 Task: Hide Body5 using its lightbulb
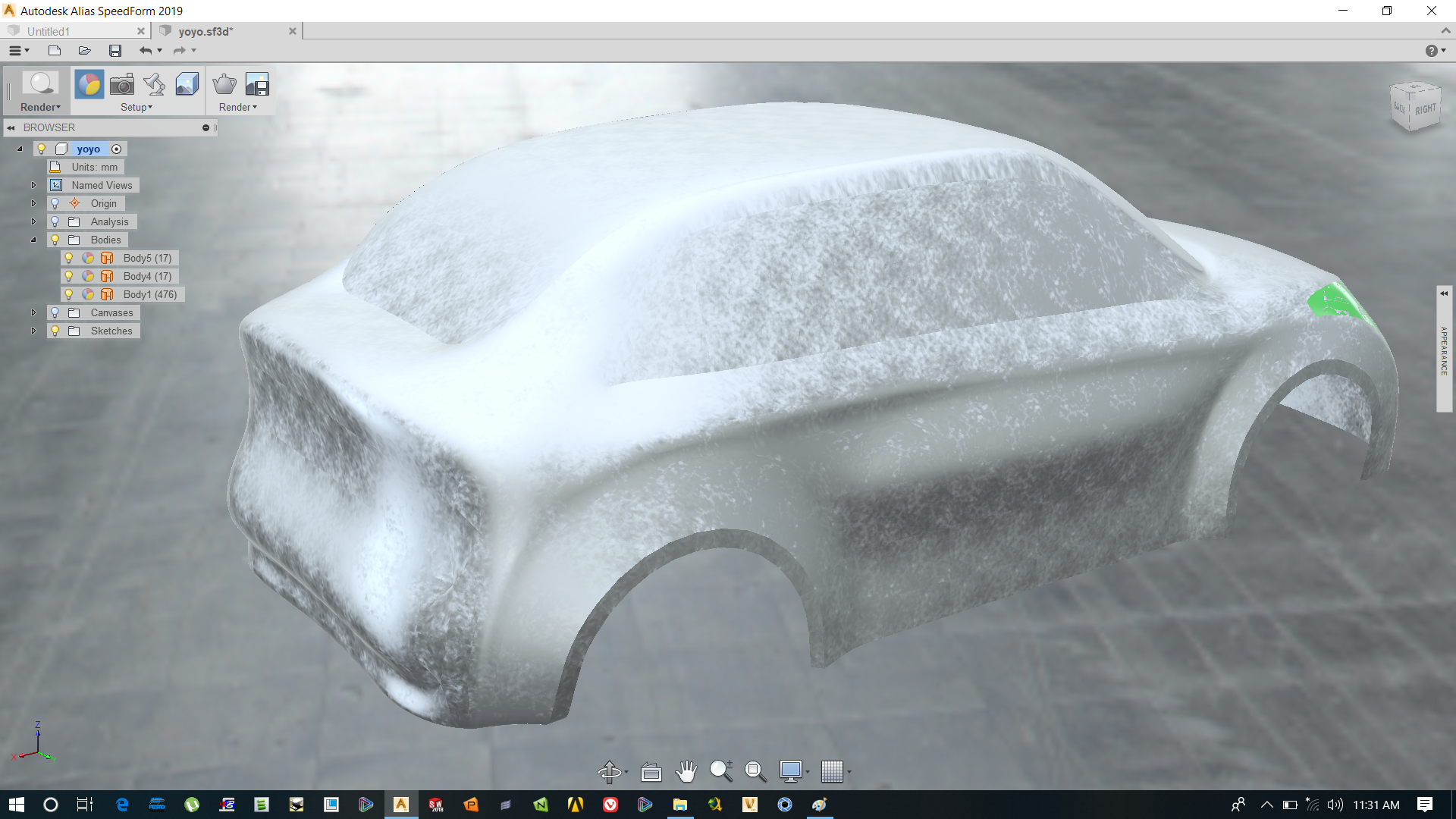point(69,258)
